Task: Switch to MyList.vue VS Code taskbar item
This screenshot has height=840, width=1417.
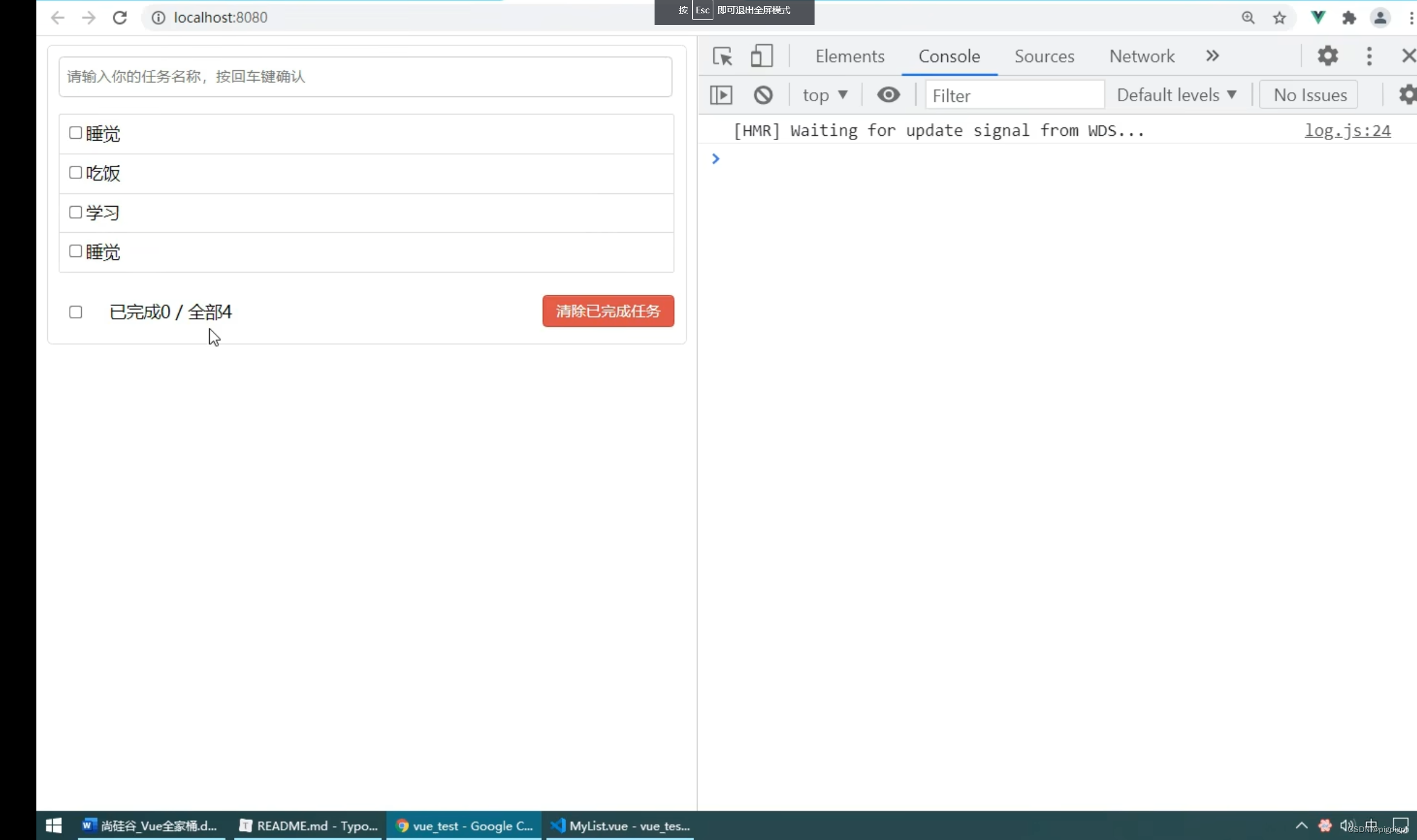Action: tap(621, 825)
